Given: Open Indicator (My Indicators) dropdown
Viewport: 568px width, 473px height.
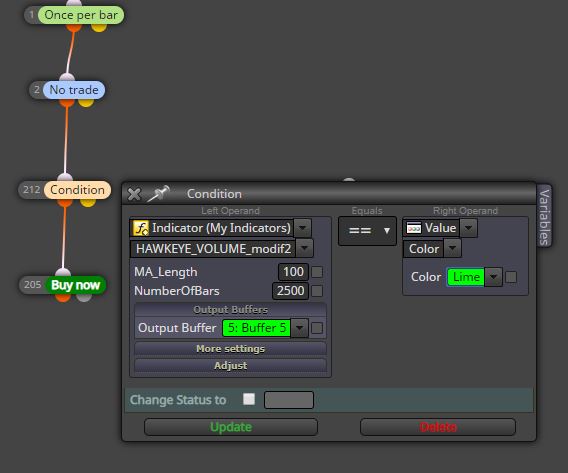Looking at the screenshot, I should [x=302, y=228].
